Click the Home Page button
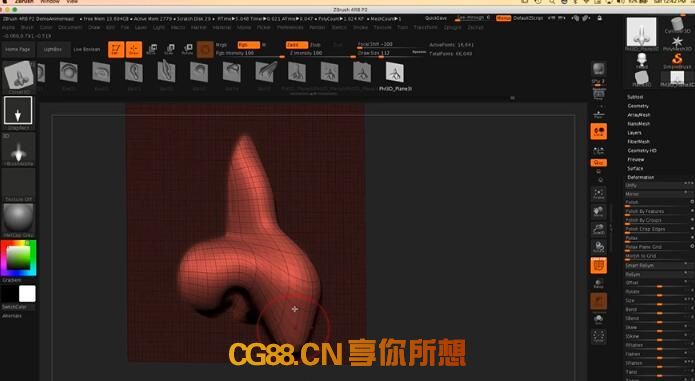The width and height of the screenshot is (695, 381). [x=18, y=49]
